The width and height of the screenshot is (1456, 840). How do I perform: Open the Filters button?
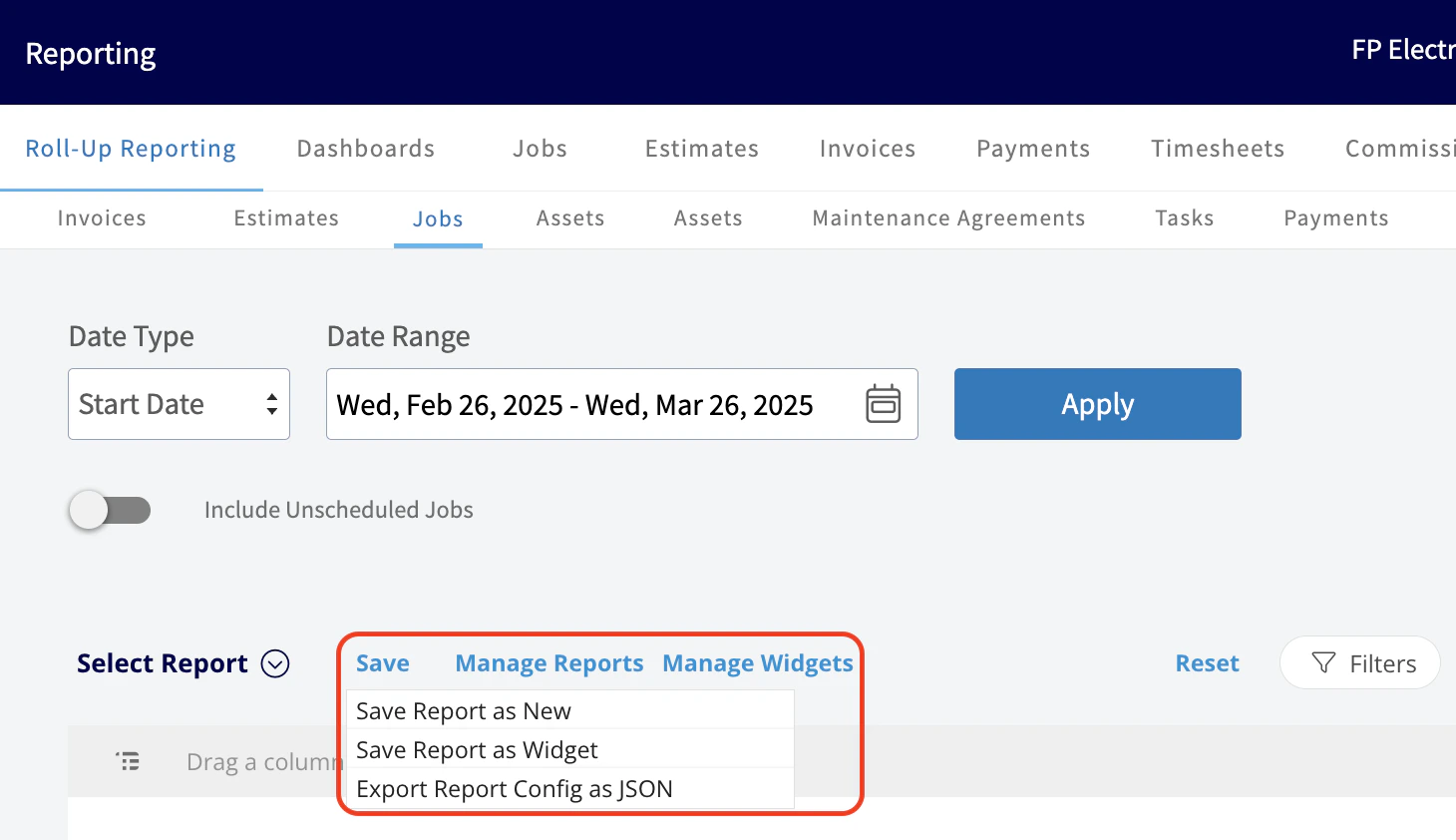coord(1360,663)
